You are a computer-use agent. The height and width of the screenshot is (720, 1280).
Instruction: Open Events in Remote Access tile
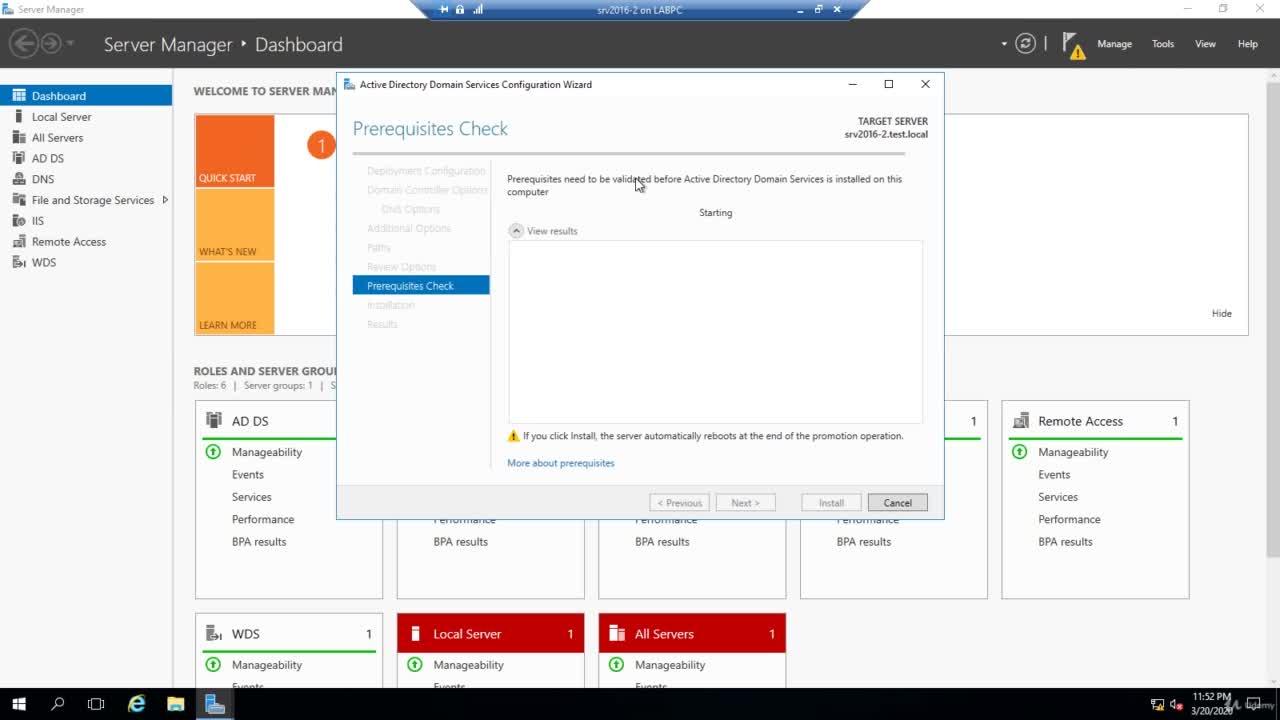tap(1054, 475)
